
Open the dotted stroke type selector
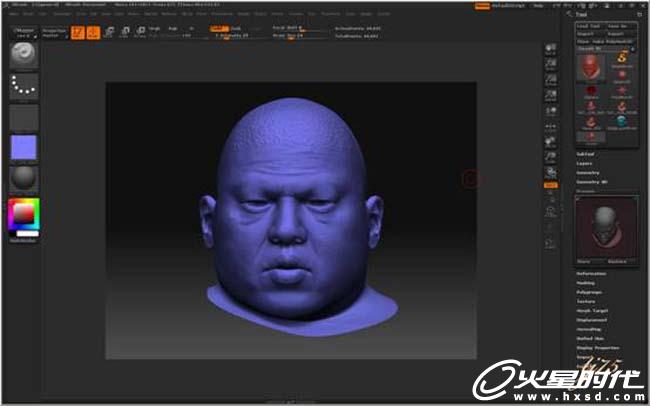[24, 86]
